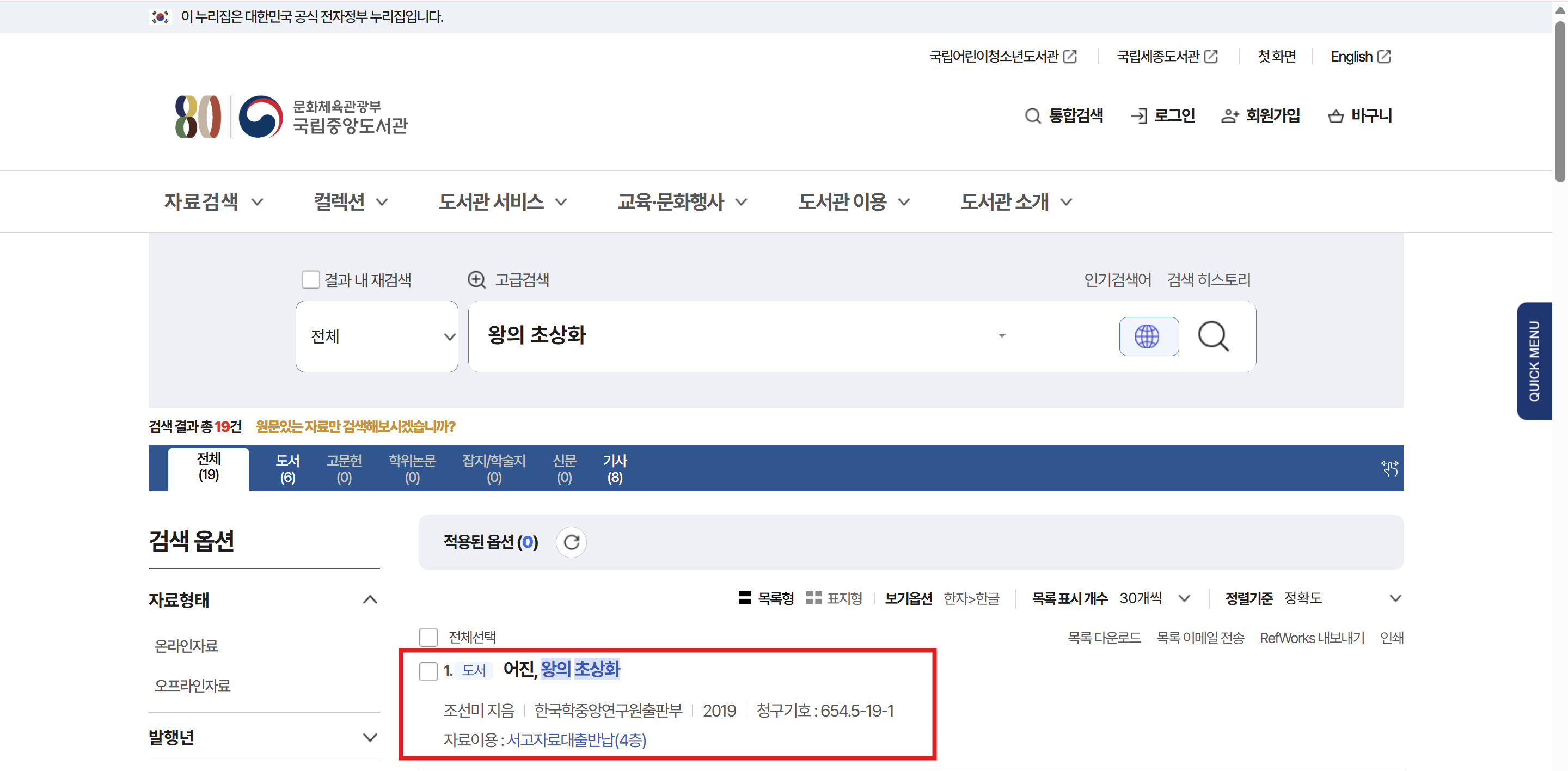Viewport: 1568px width, 771px height.
Task: Open the 전체 search field dropdown
Action: (x=376, y=336)
